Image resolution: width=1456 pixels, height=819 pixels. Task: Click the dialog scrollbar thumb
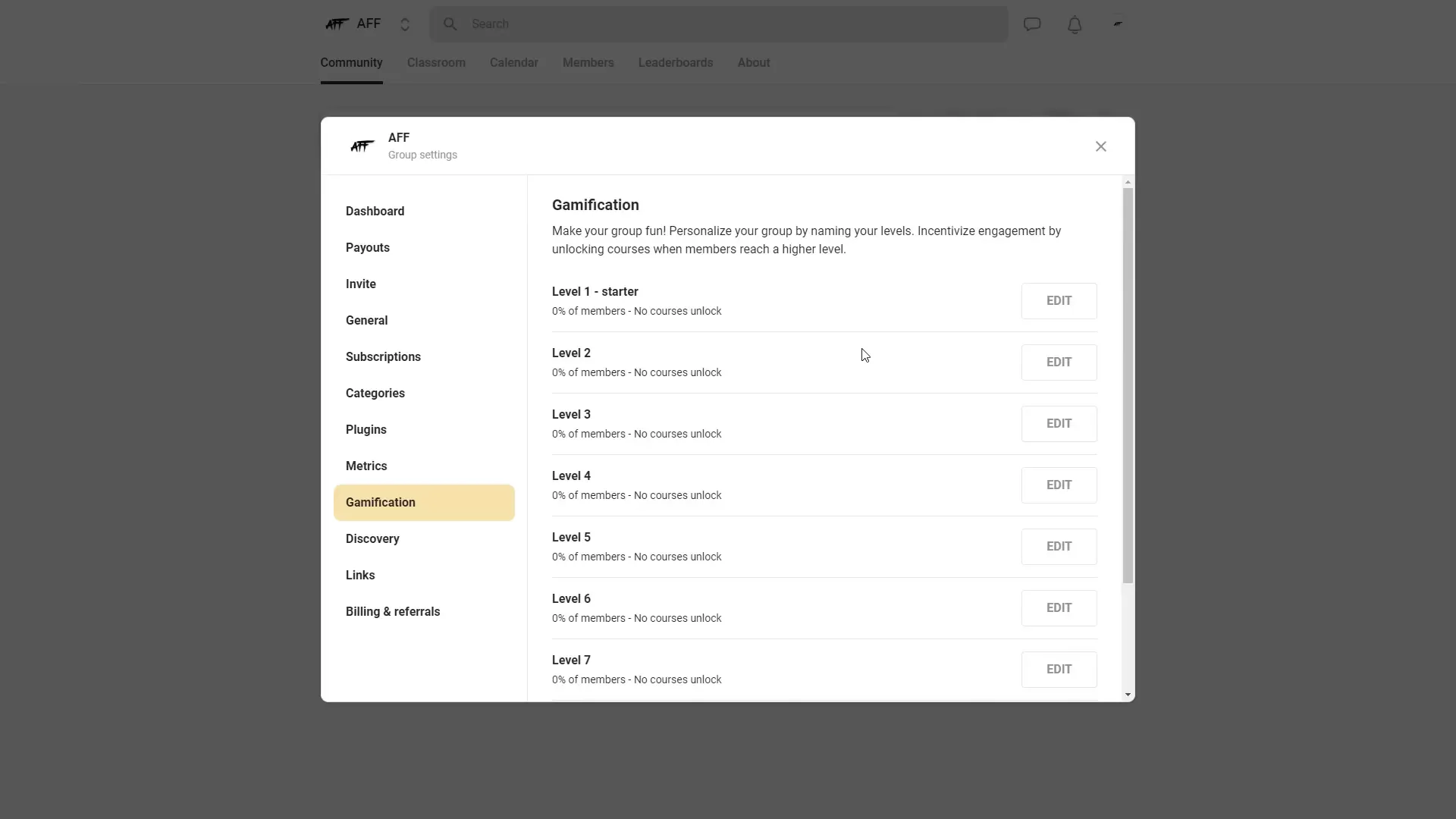(1128, 386)
